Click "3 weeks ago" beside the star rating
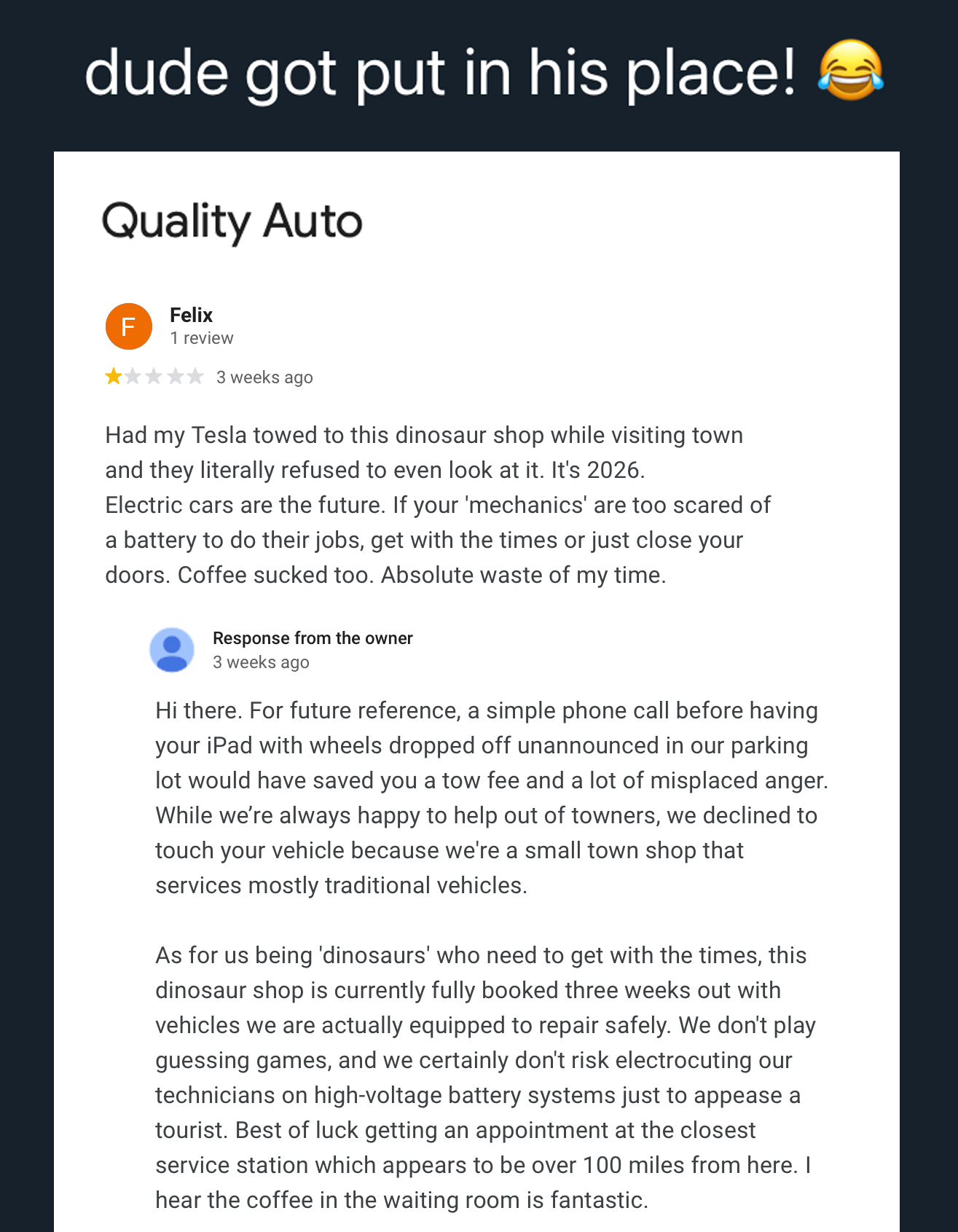 point(264,377)
